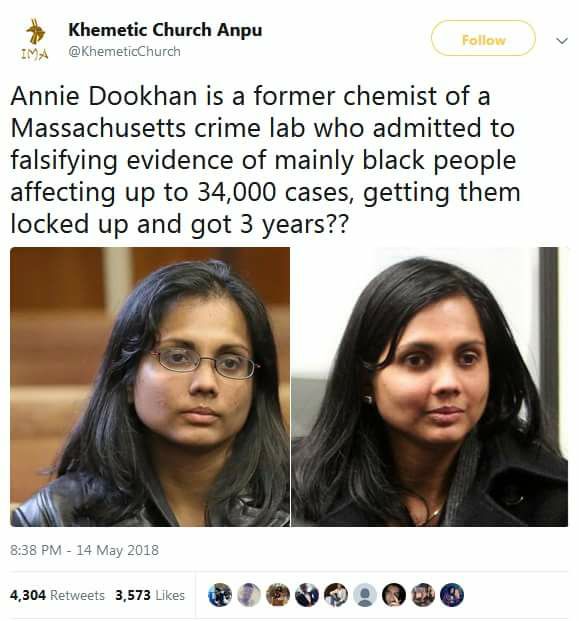Open the right photo in the tweet
Screen dimensions: 579x621
click(430, 387)
